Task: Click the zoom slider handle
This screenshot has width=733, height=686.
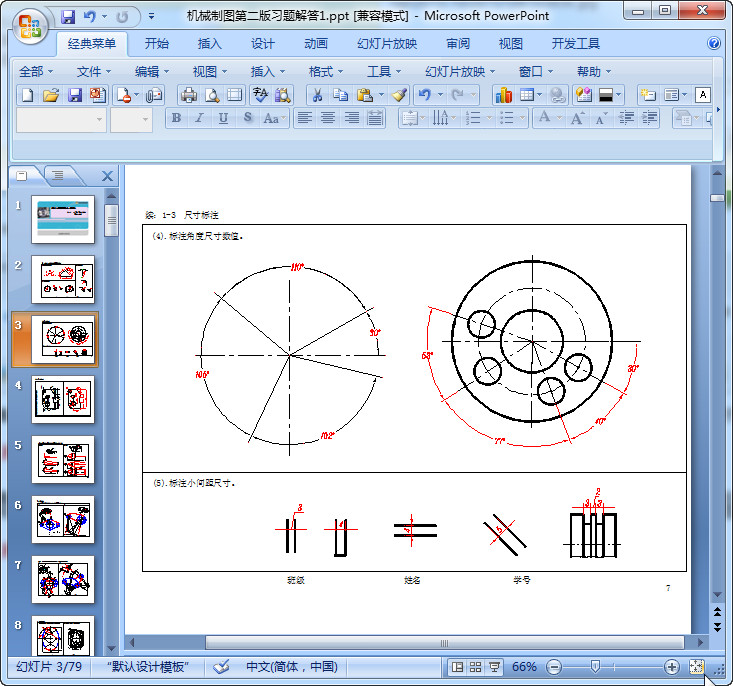Action: coord(596,667)
